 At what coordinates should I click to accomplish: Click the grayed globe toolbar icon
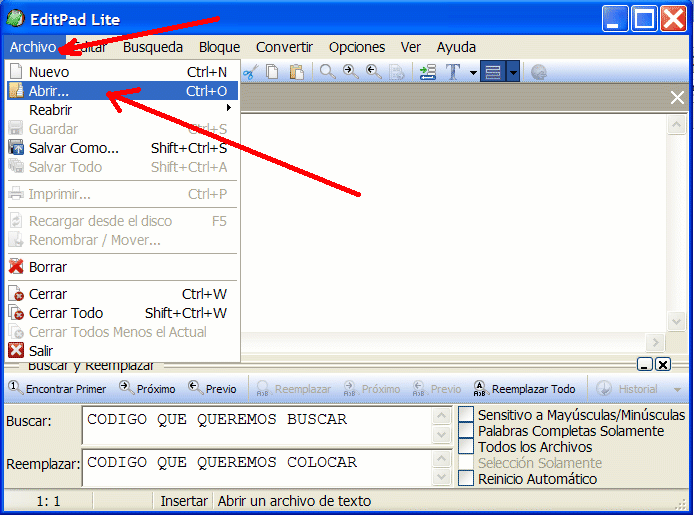[538, 72]
